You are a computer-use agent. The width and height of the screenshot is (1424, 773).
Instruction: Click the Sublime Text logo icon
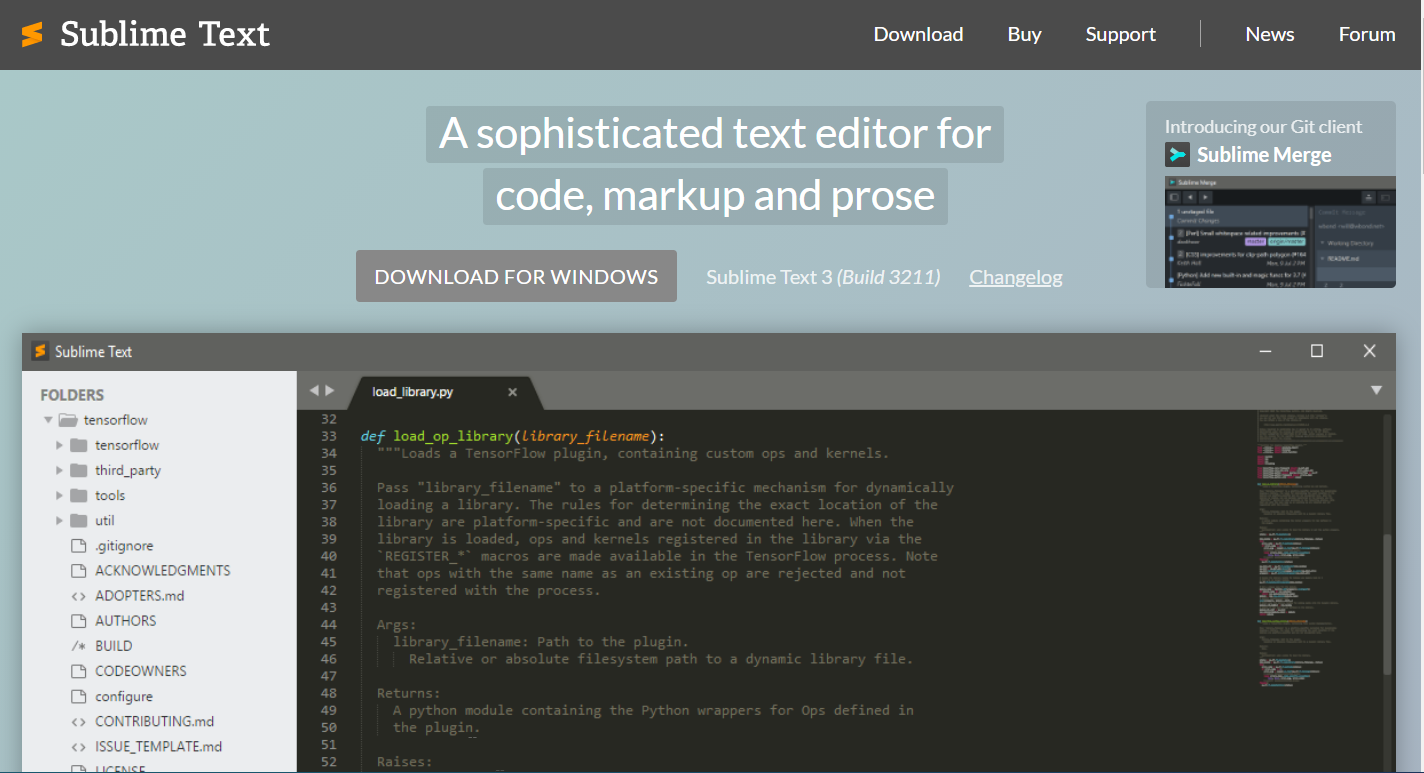click(32, 34)
